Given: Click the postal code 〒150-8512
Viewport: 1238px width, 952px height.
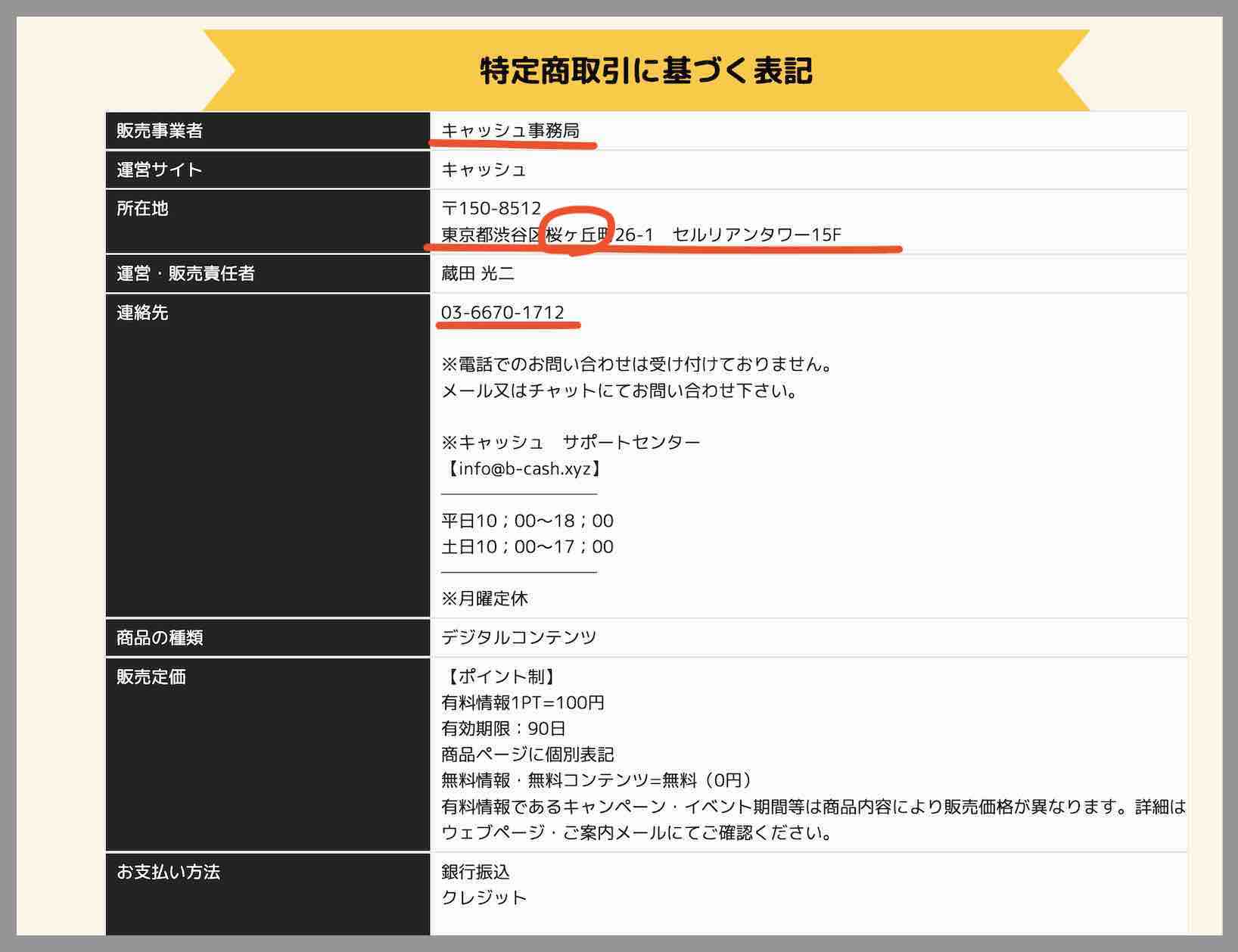Looking at the screenshot, I should click(490, 209).
